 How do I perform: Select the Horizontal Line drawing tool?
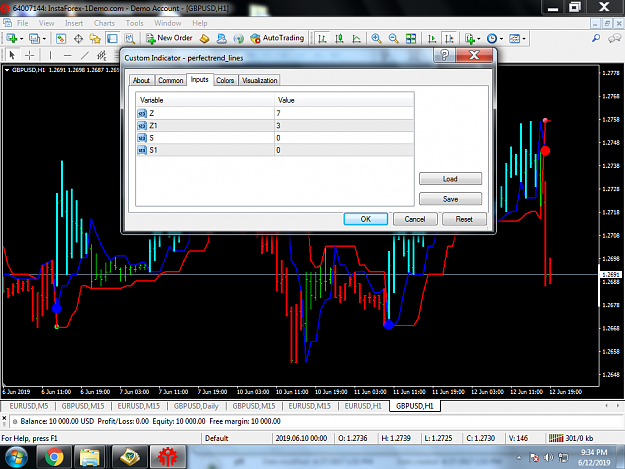click(68, 55)
